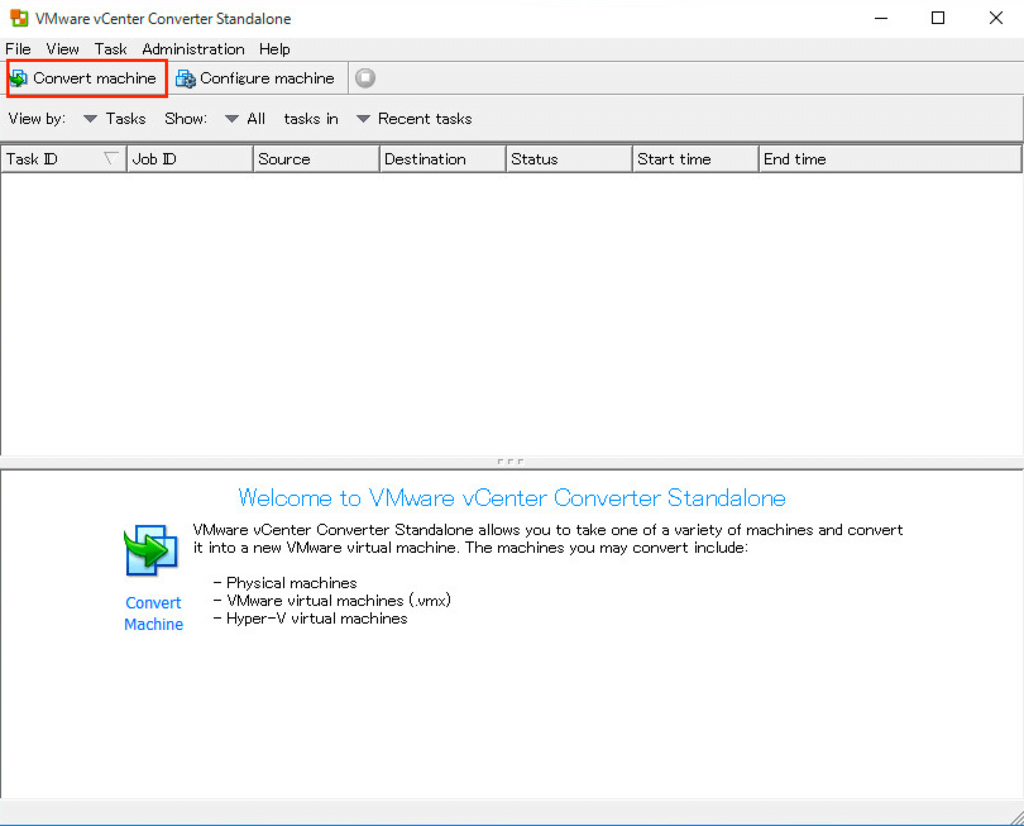
Task: Sort by the Start time column header
Action: coord(696,159)
